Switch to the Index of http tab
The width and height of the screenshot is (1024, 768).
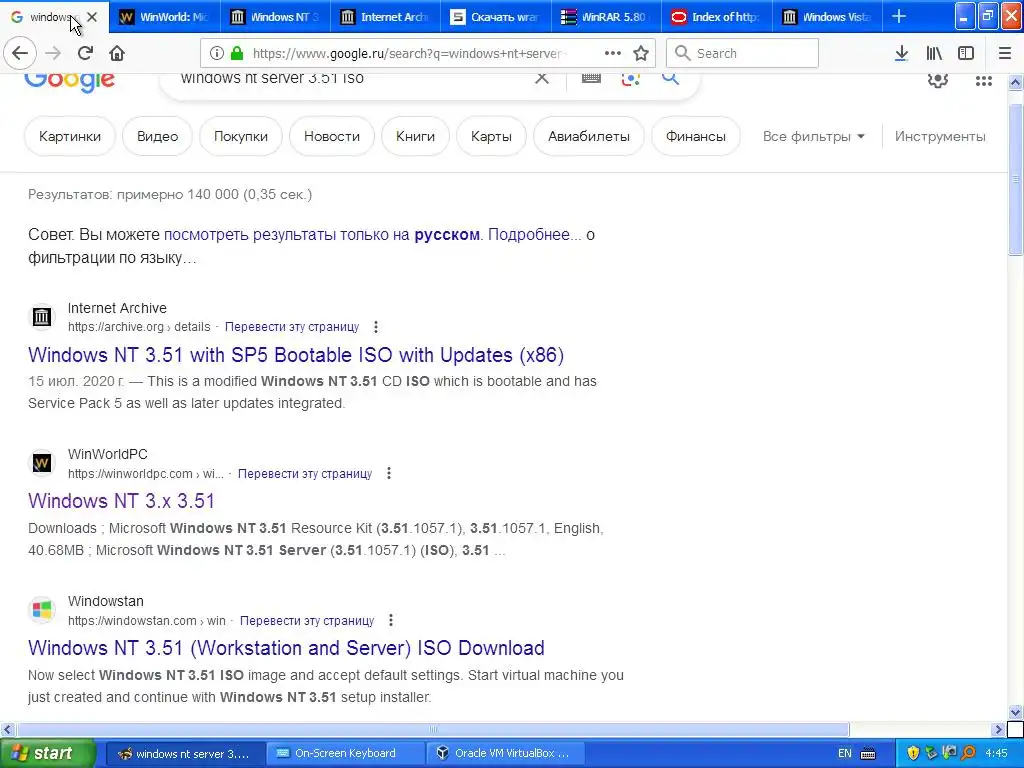[716, 17]
